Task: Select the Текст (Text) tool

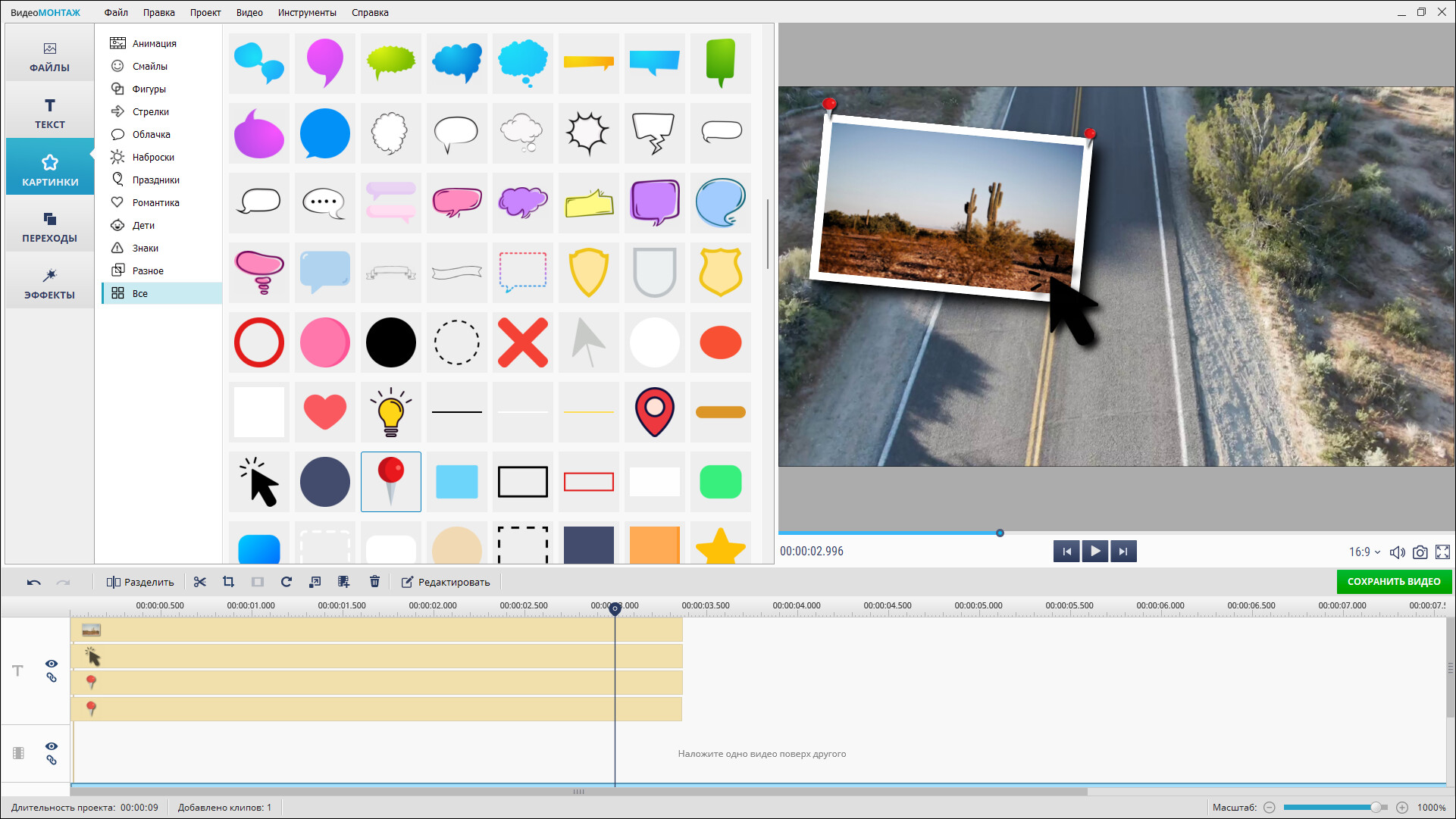Action: coord(49,113)
